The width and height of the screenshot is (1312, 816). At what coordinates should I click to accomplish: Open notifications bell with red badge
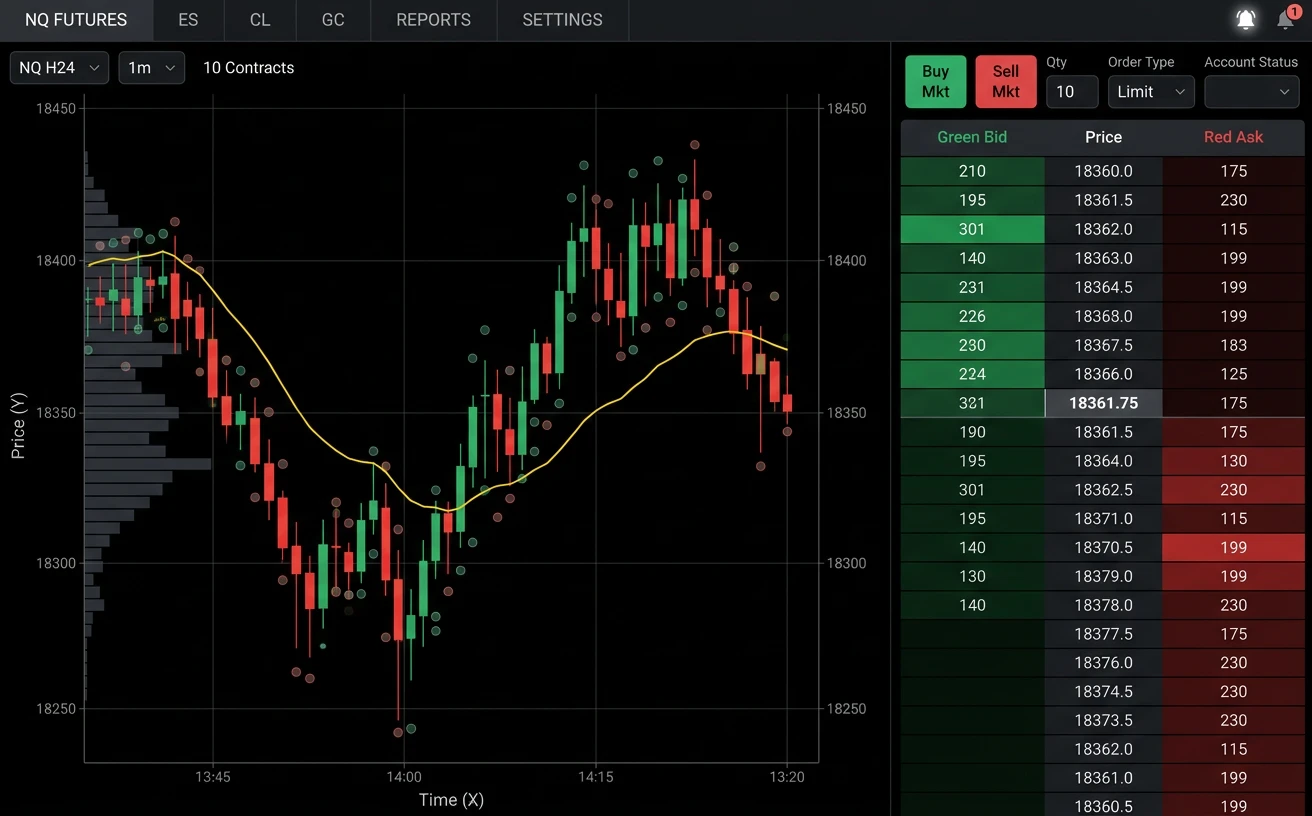pyautogui.click(x=1287, y=19)
